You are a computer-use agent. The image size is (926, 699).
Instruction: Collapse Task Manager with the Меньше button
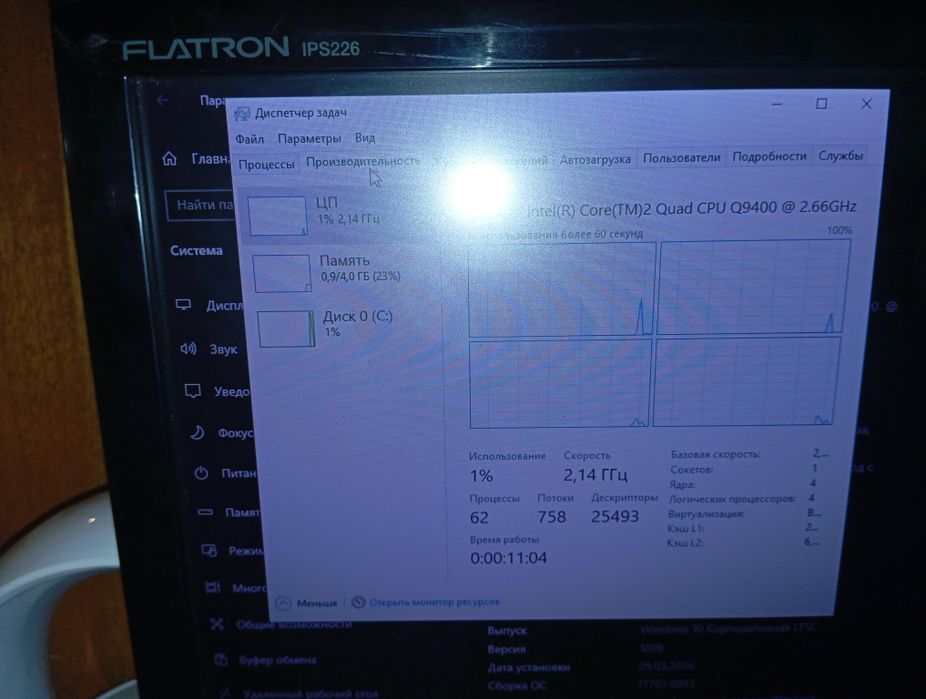[x=307, y=603]
